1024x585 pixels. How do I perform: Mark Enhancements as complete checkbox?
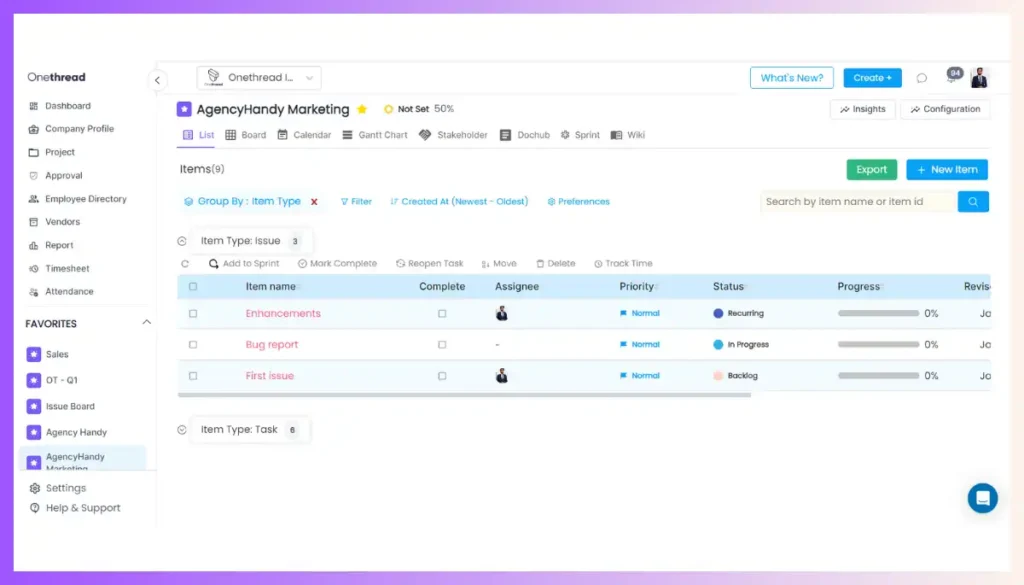pos(442,313)
